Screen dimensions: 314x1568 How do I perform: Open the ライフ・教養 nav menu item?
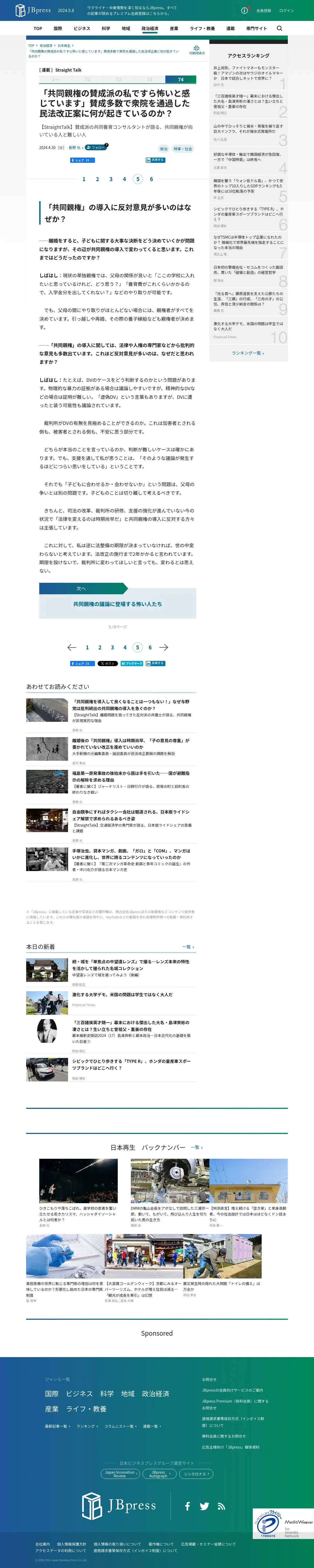pos(203,28)
